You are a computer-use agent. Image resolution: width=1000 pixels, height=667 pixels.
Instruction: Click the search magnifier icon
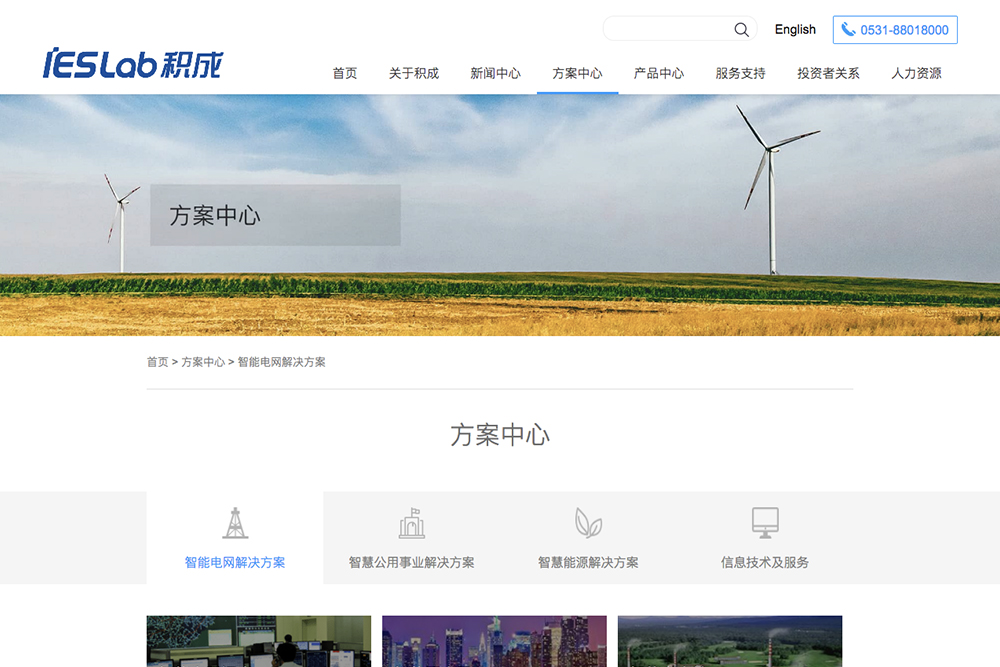pos(741,30)
